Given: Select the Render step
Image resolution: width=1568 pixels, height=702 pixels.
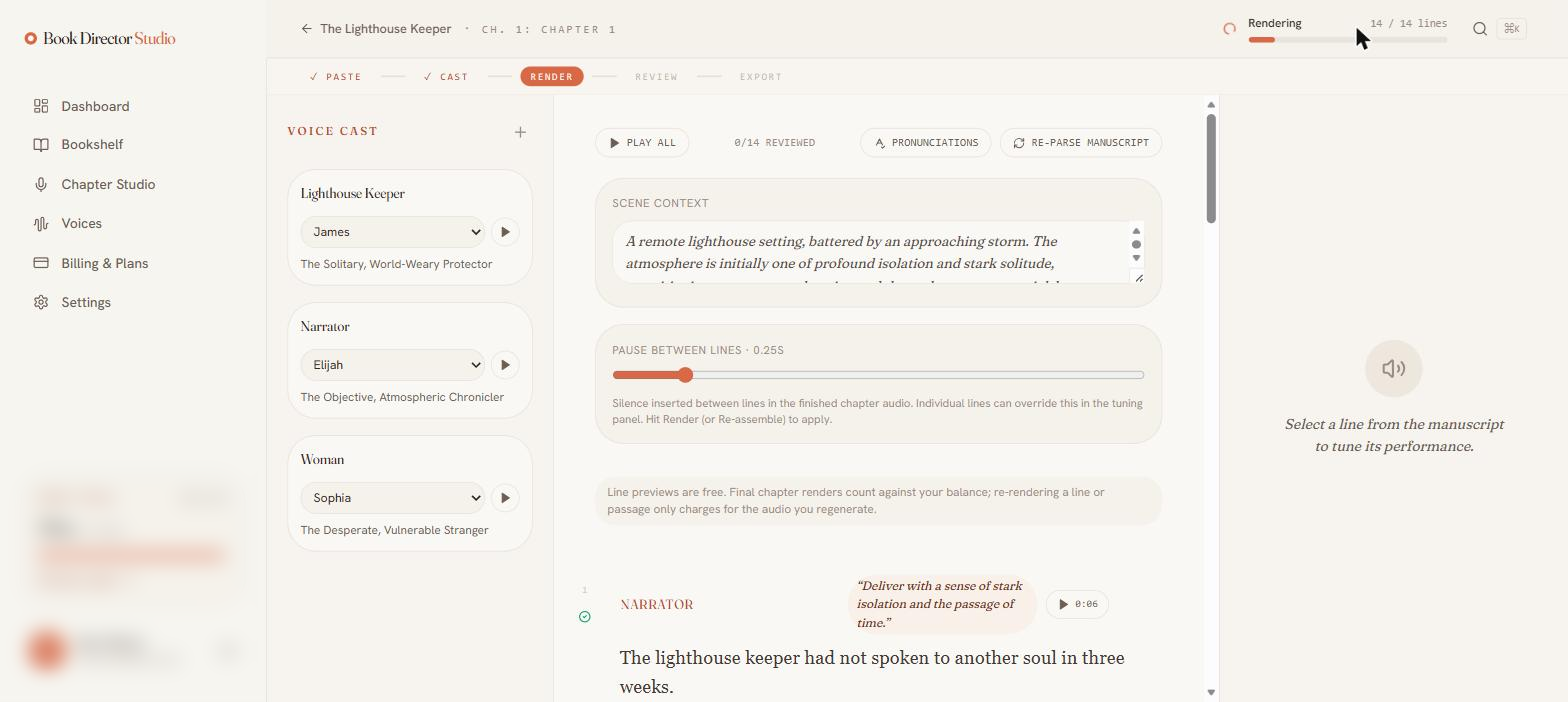Looking at the screenshot, I should [x=552, y=77].
